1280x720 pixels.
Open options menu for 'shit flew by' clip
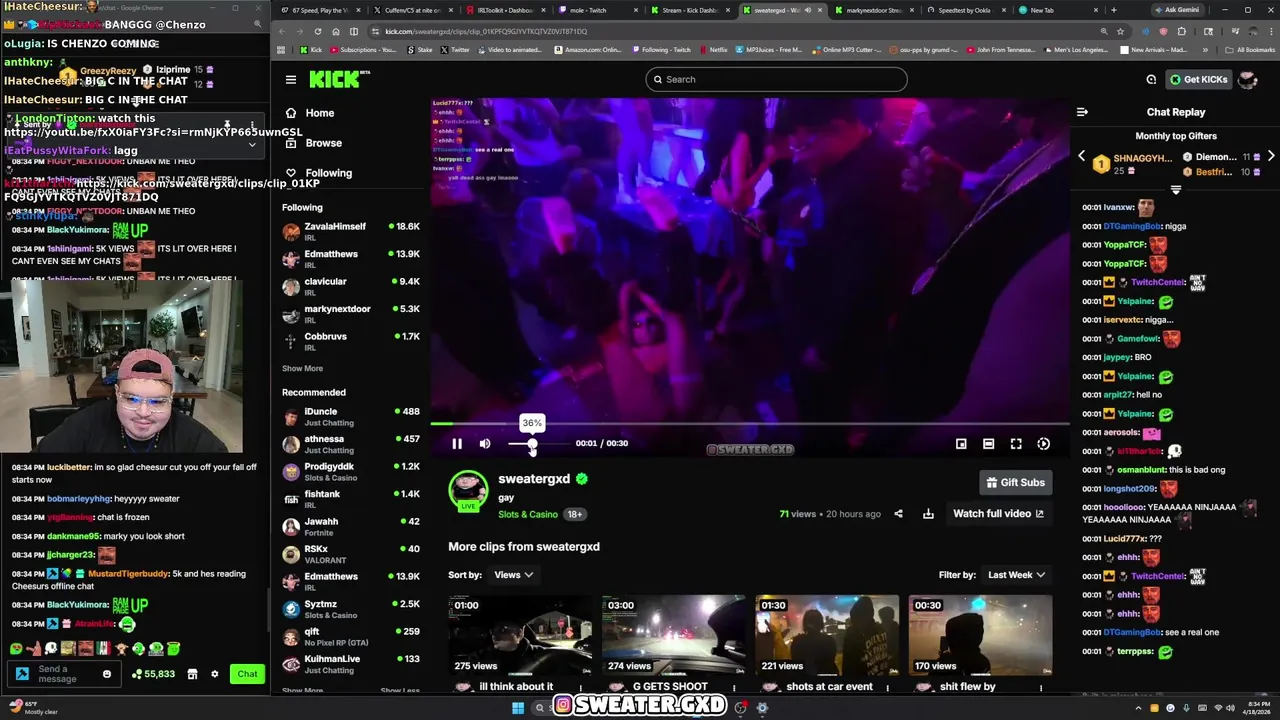click(1041, 687)
